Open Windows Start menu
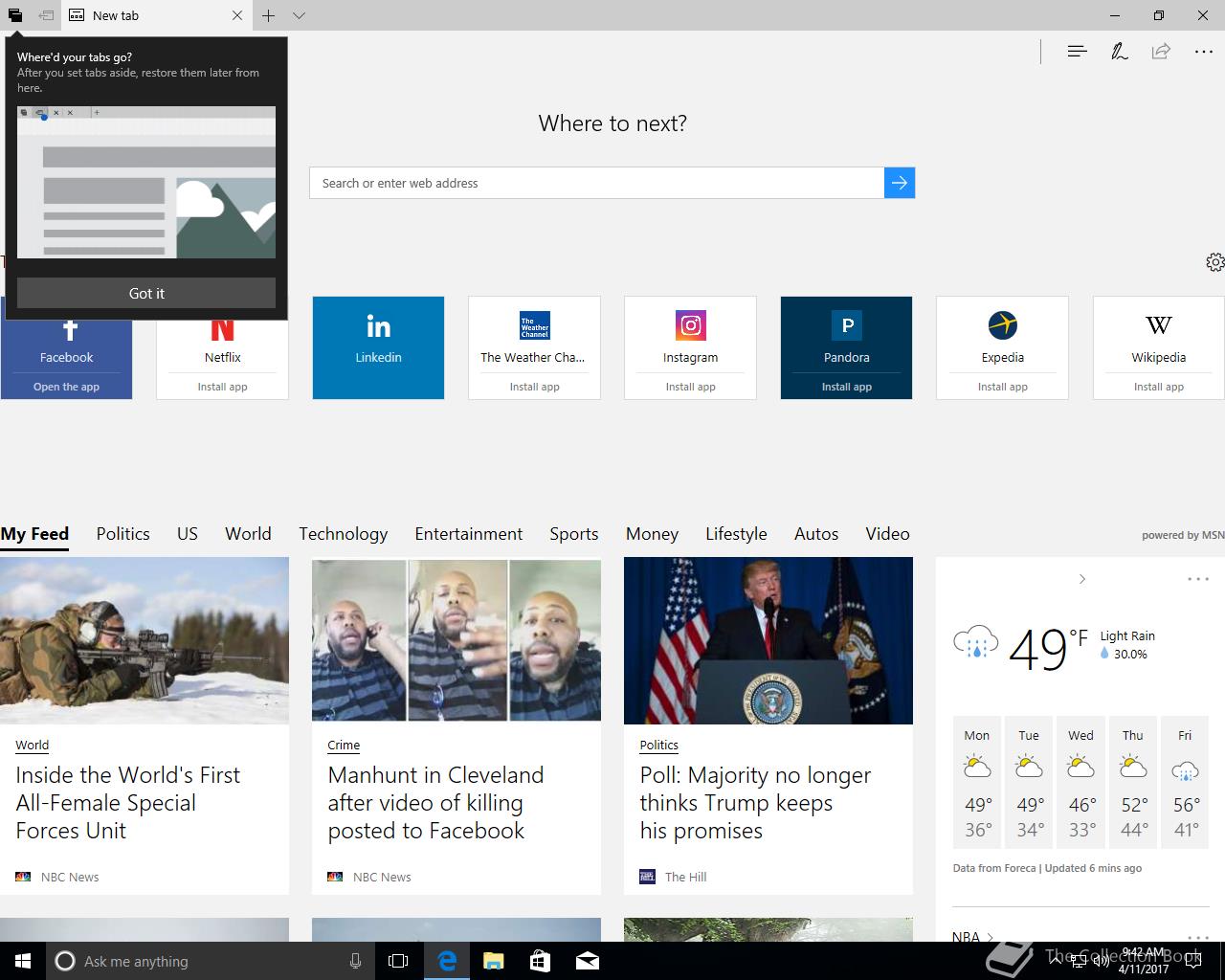Image resolution: width=1225 pixels, height=980 pixels. pyautogui.click(x=23, y=961)
